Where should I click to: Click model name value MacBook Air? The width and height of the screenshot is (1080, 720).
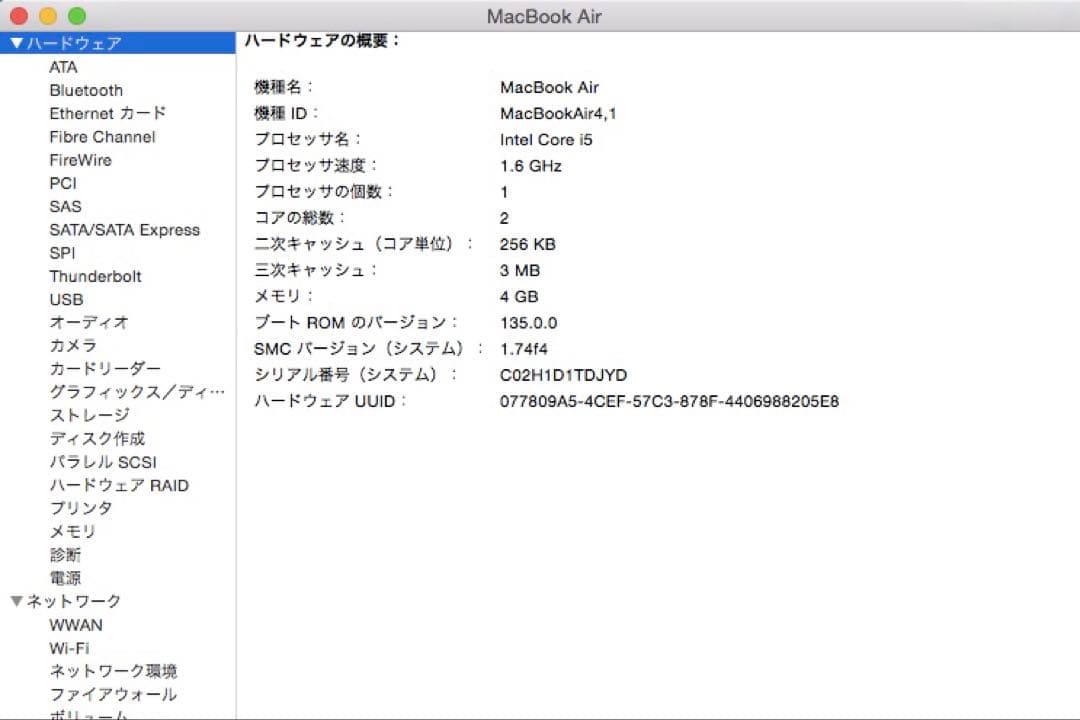[x=549, y=88]
